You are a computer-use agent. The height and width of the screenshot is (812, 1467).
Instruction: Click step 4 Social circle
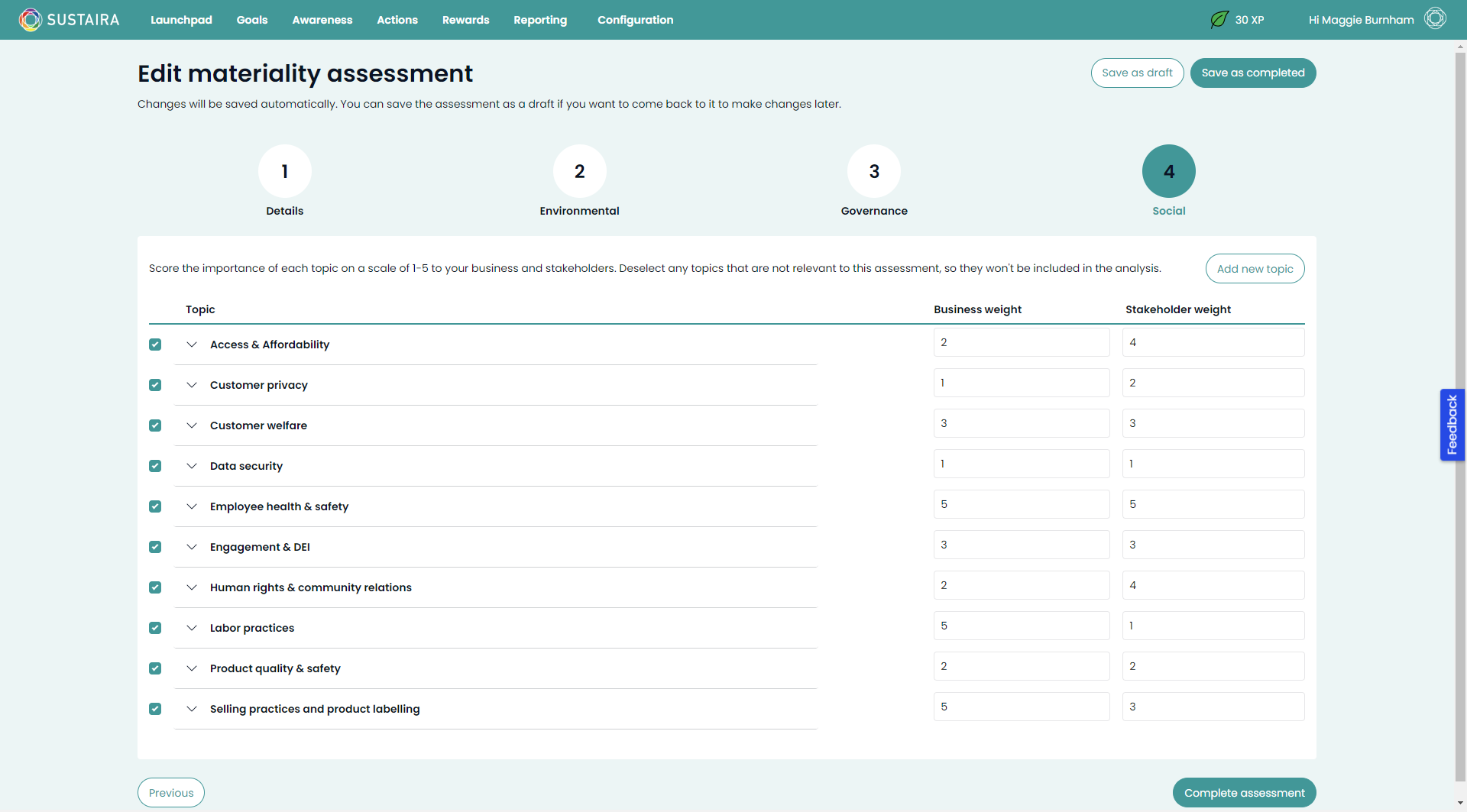pyautogui.click(x=1167, y=171)
